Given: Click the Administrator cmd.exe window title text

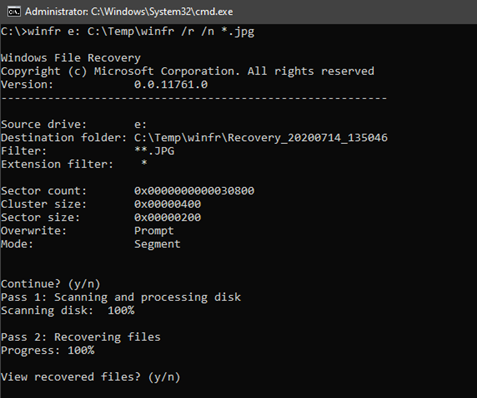Looking at the screenshot, I should click(x=129, y=12).
